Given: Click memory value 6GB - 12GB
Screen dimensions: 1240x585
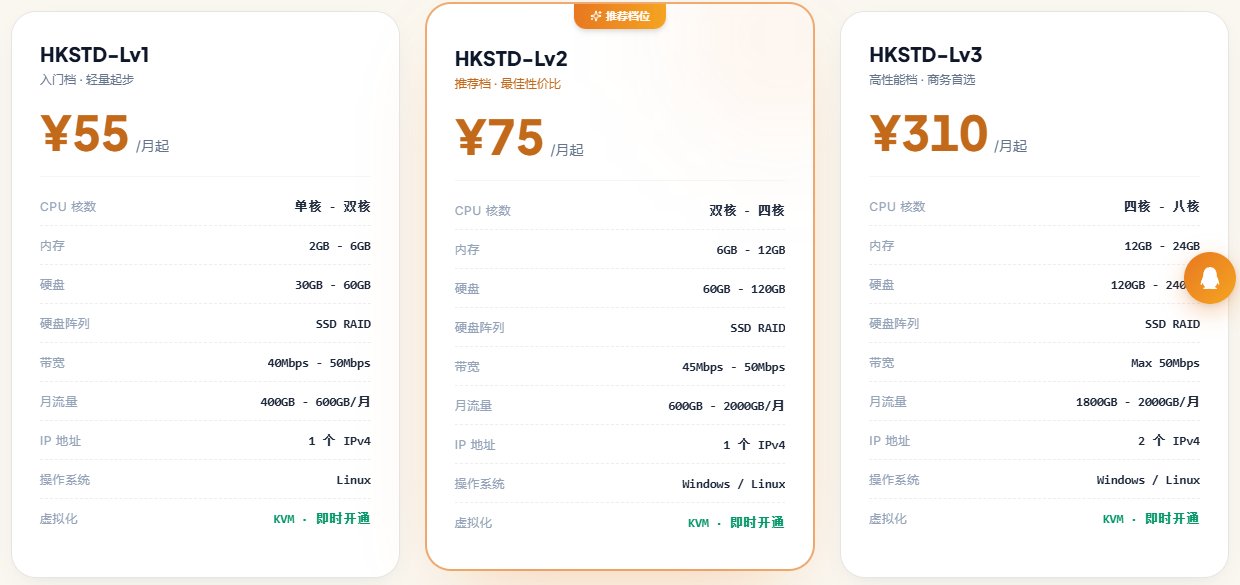Looking at the screenshot, I should pos(751,250).
